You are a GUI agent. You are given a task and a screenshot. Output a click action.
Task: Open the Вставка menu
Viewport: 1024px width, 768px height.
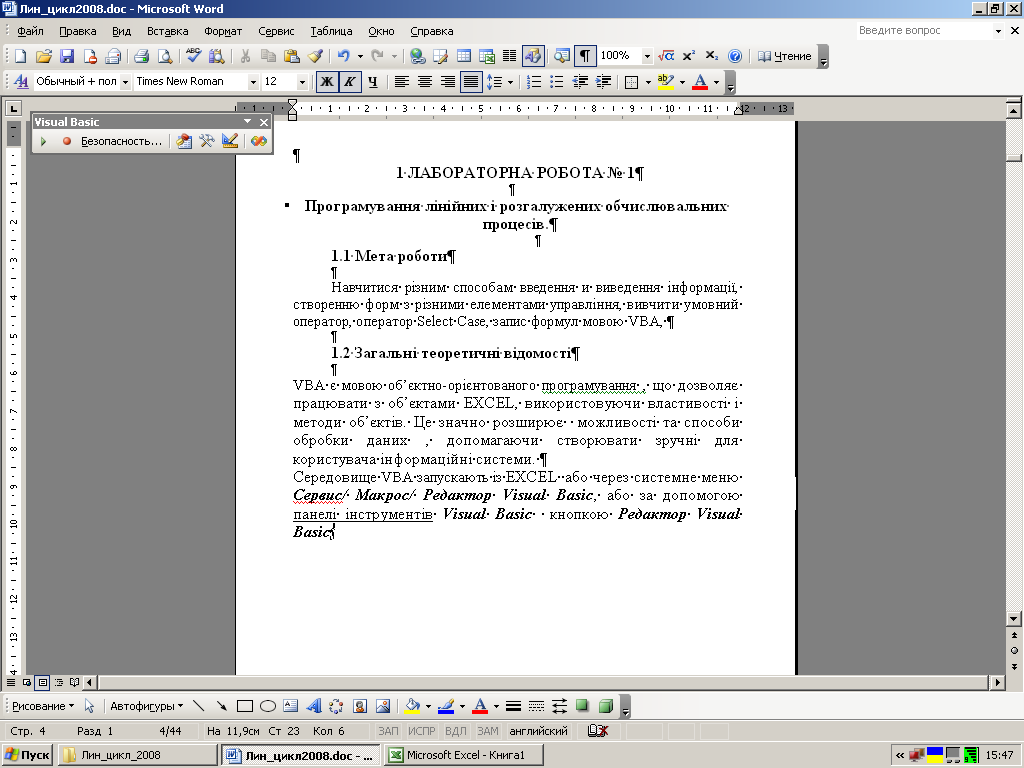point(167,31)
